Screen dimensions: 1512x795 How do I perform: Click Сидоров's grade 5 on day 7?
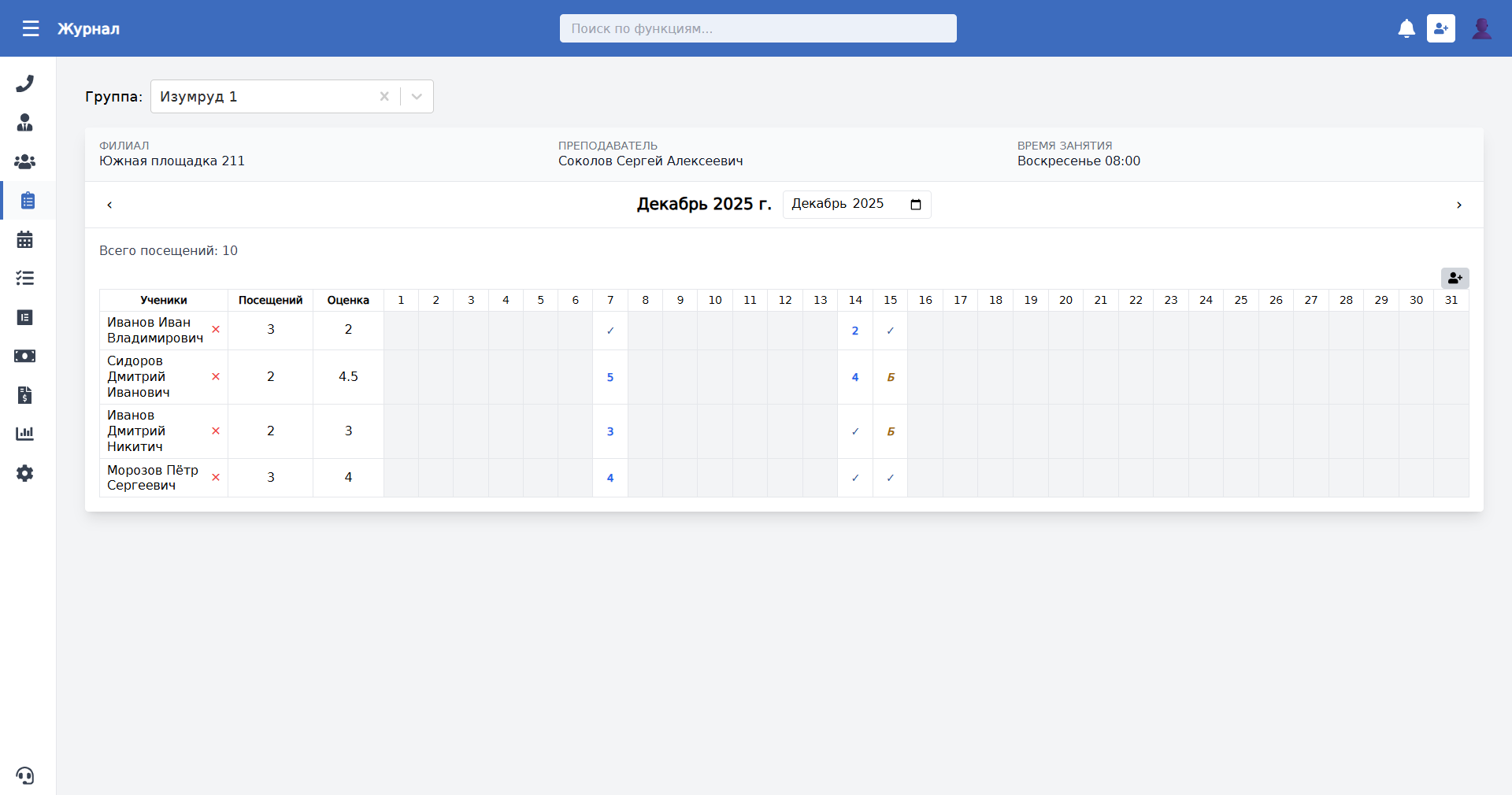tap(610, 377)
